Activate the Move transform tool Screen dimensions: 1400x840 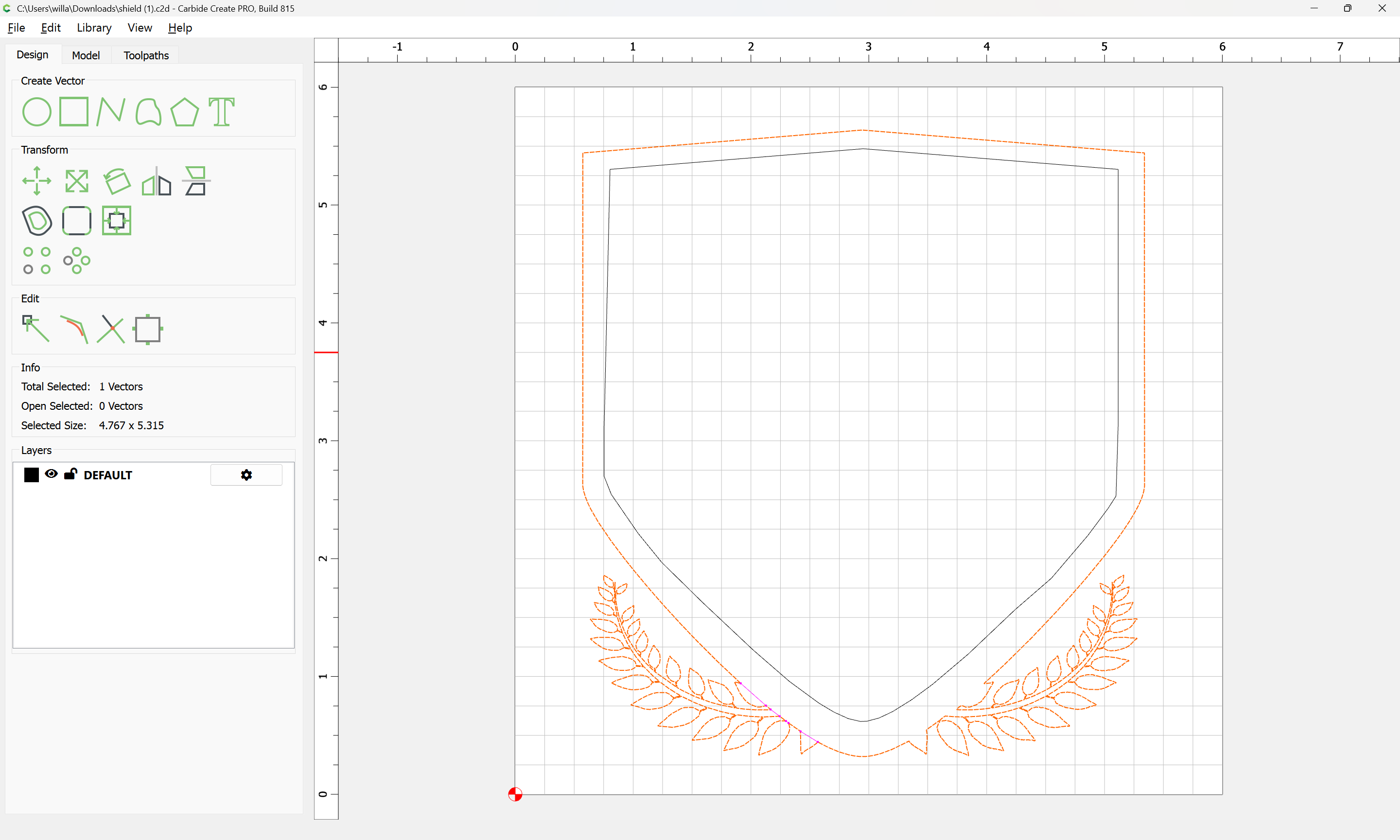(x=37, y=181)
